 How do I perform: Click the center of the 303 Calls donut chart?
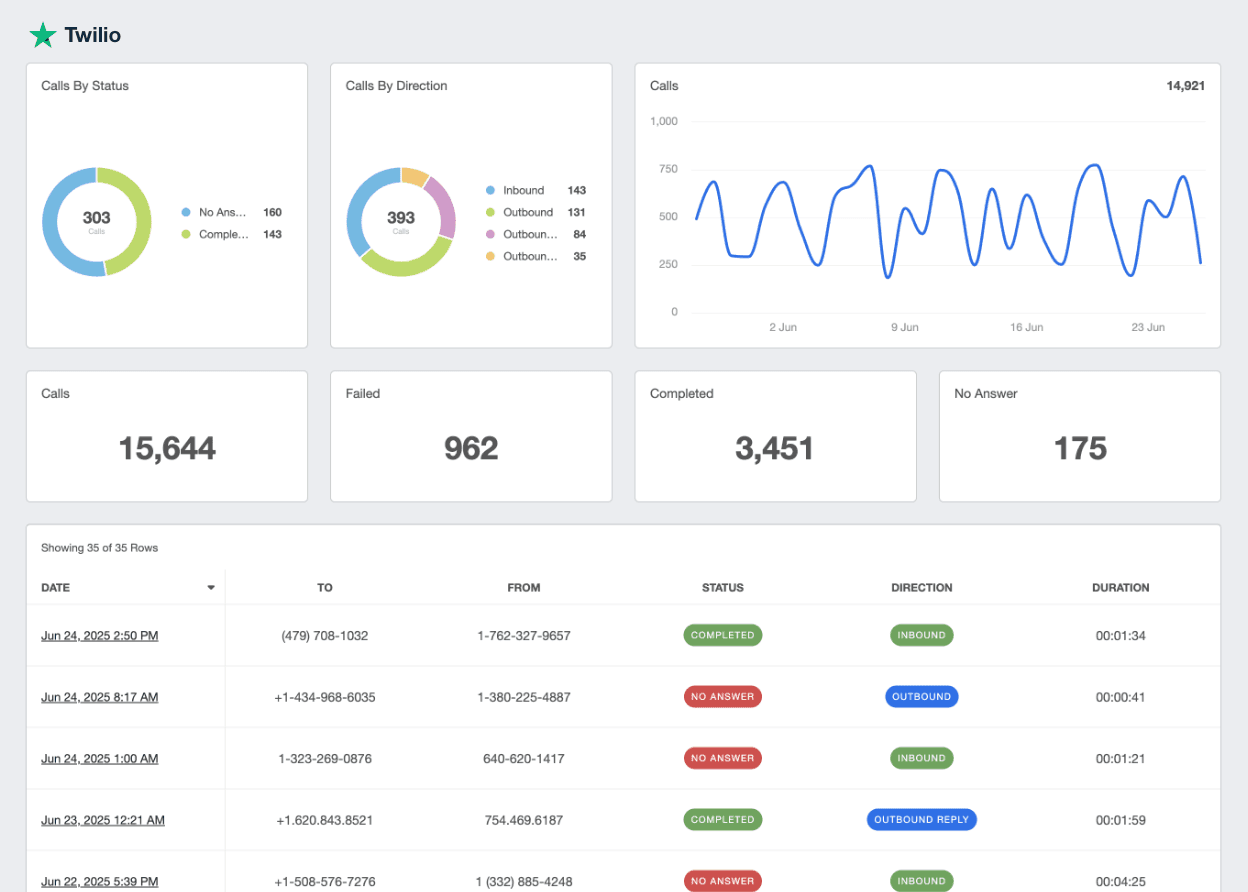[96, 221]
